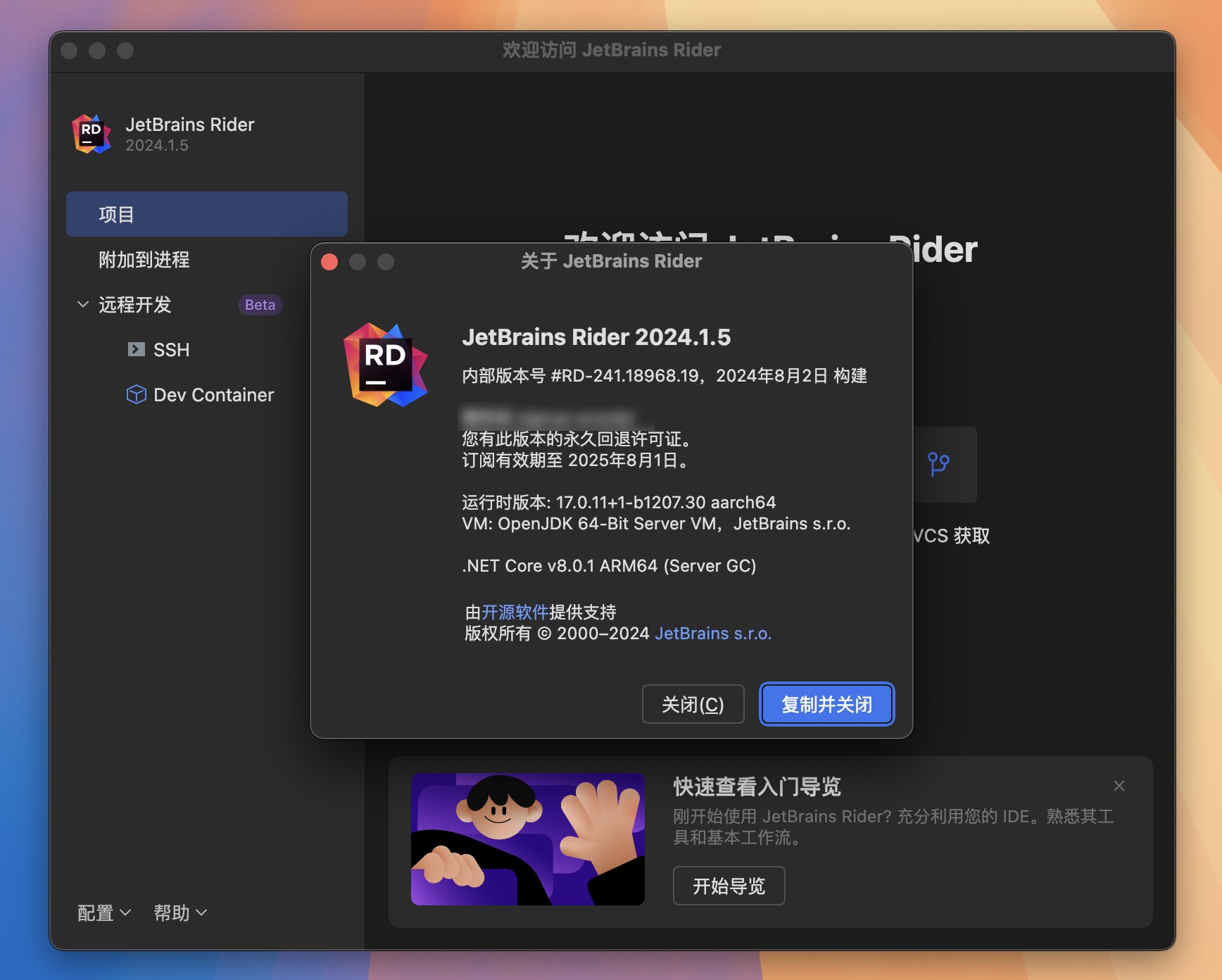Collapse the 远程开发 section chevron
The image size is (1222, 980).
point(82,304)
